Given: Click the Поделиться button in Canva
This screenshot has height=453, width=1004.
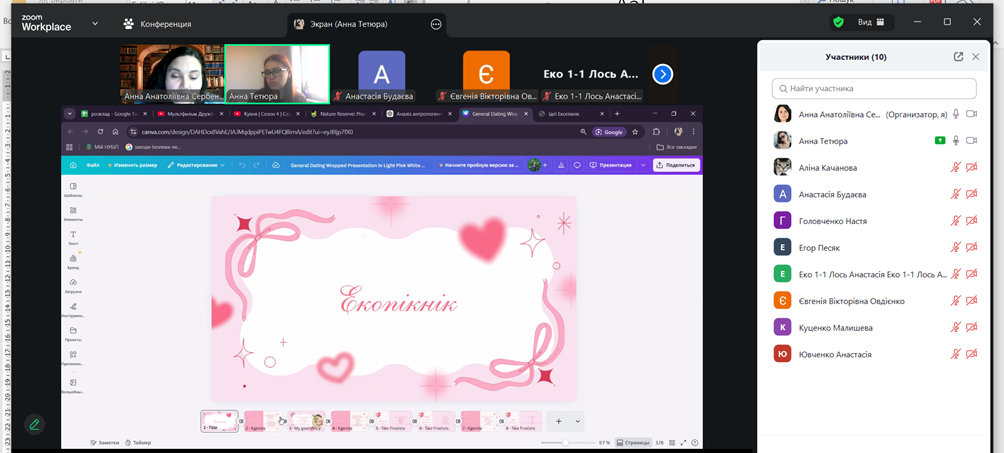Looking at the screenshot, I should click(x=676, y=165).
